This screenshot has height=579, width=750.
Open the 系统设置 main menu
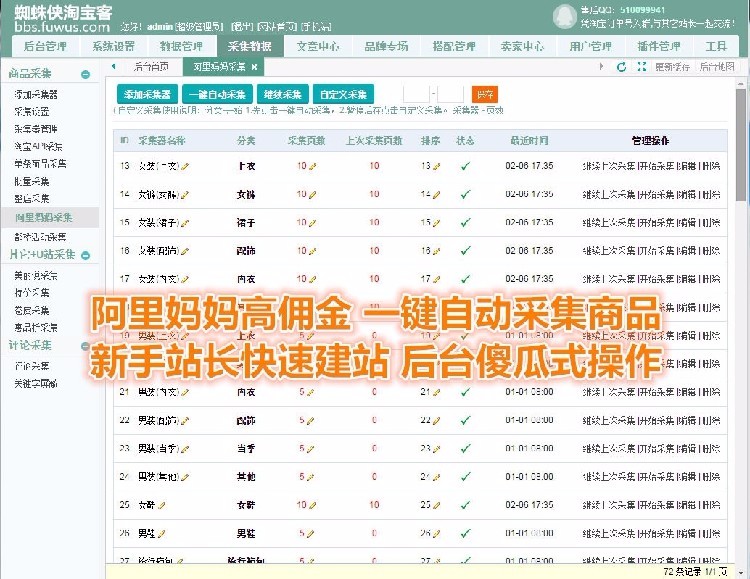[x=113, y=46]
